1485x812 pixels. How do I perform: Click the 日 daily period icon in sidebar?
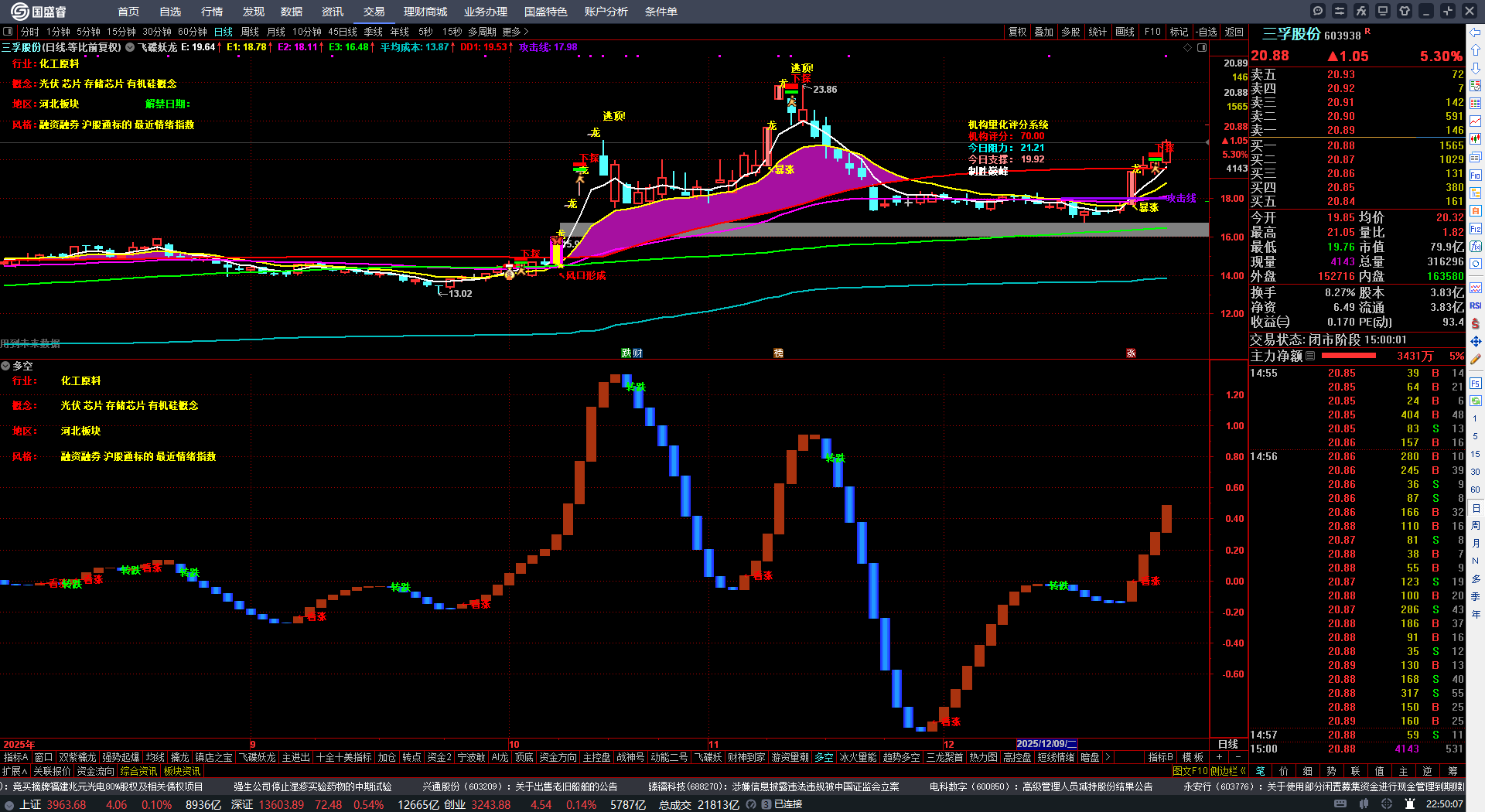coord(1476,508)
